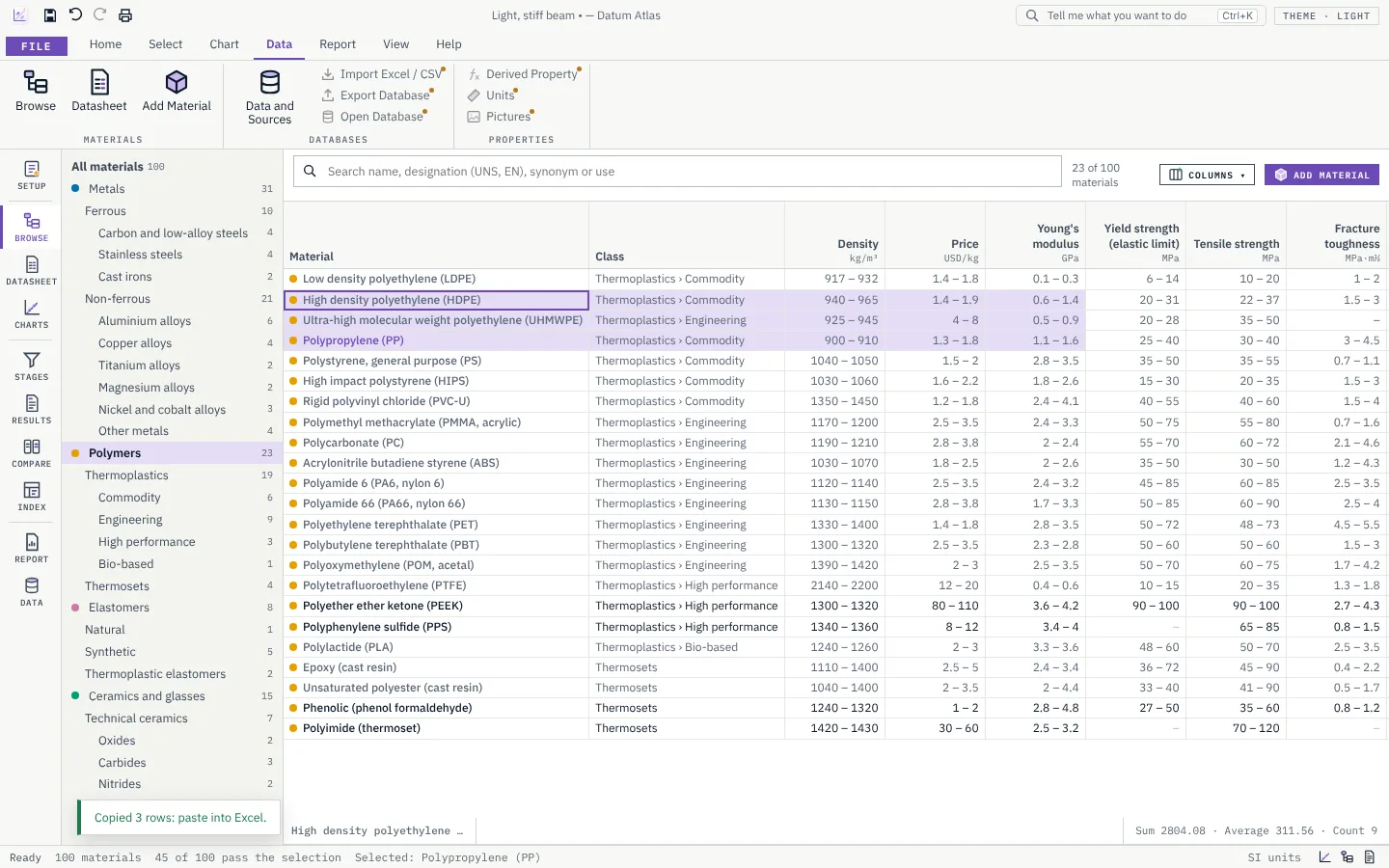The width and height of the screenshot is (1389, 868).
Task: Open the Datasheet ribbon button
Action: tap(99, 92)
